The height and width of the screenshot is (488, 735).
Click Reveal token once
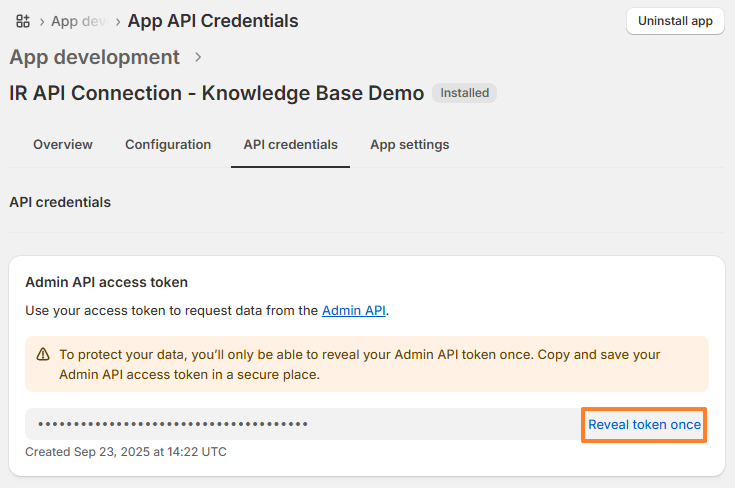point(644,425)
